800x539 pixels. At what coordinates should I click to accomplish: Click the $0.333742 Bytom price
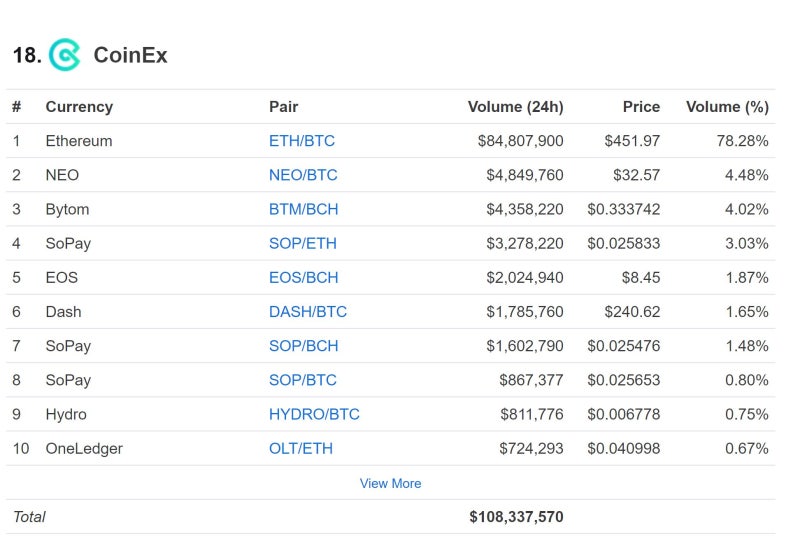coord(623,209)
